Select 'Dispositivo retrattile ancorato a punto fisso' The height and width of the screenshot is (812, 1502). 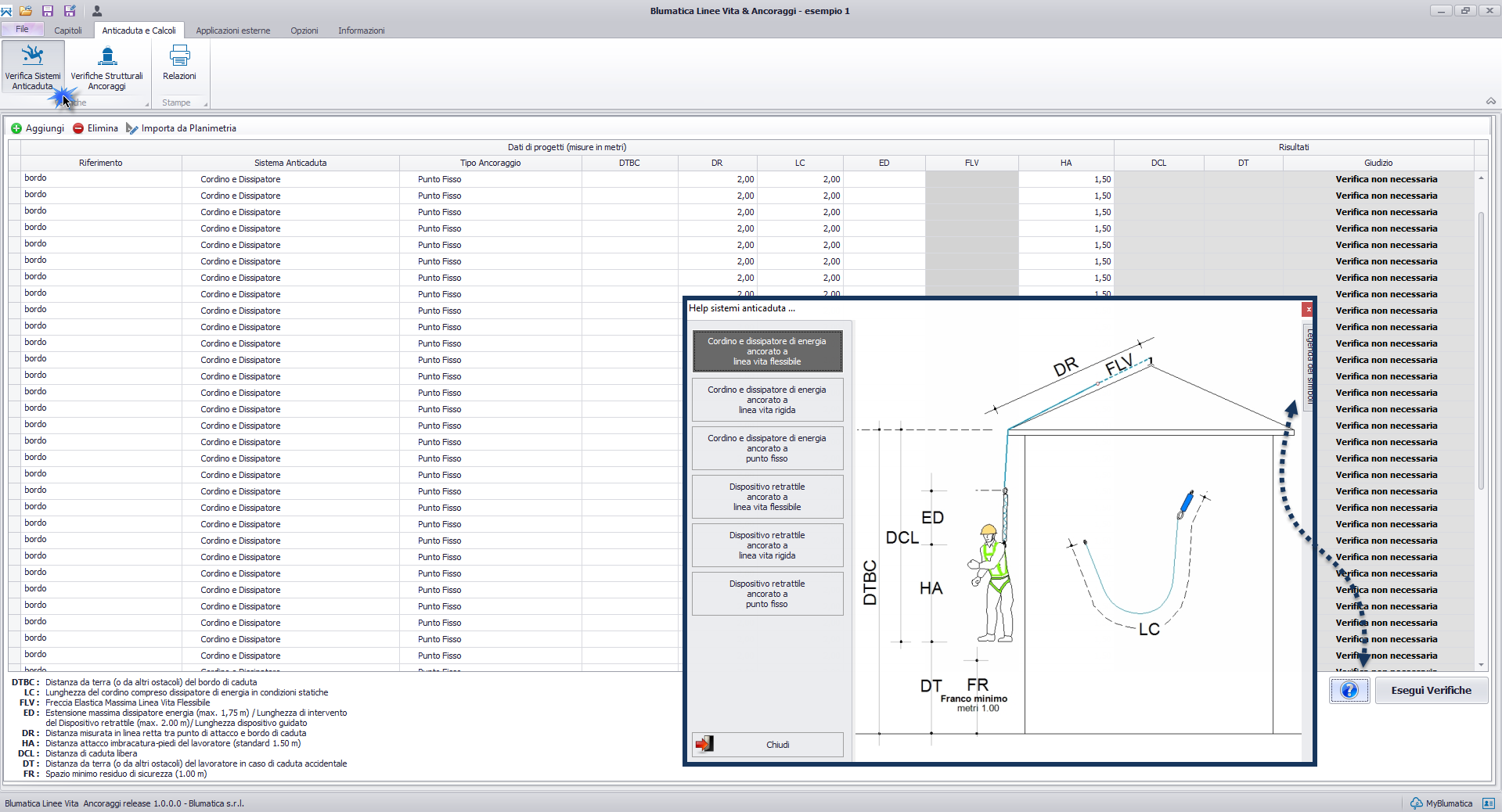click(767, 594)
